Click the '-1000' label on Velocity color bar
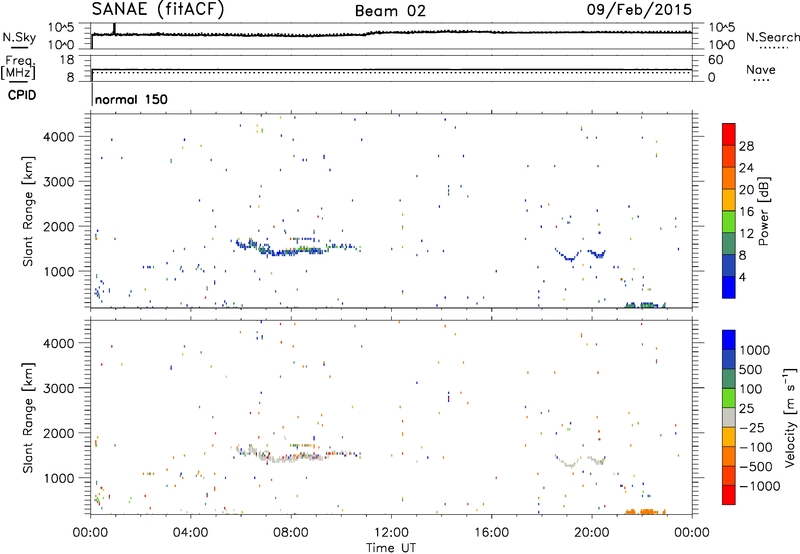 tap(760, 486)
